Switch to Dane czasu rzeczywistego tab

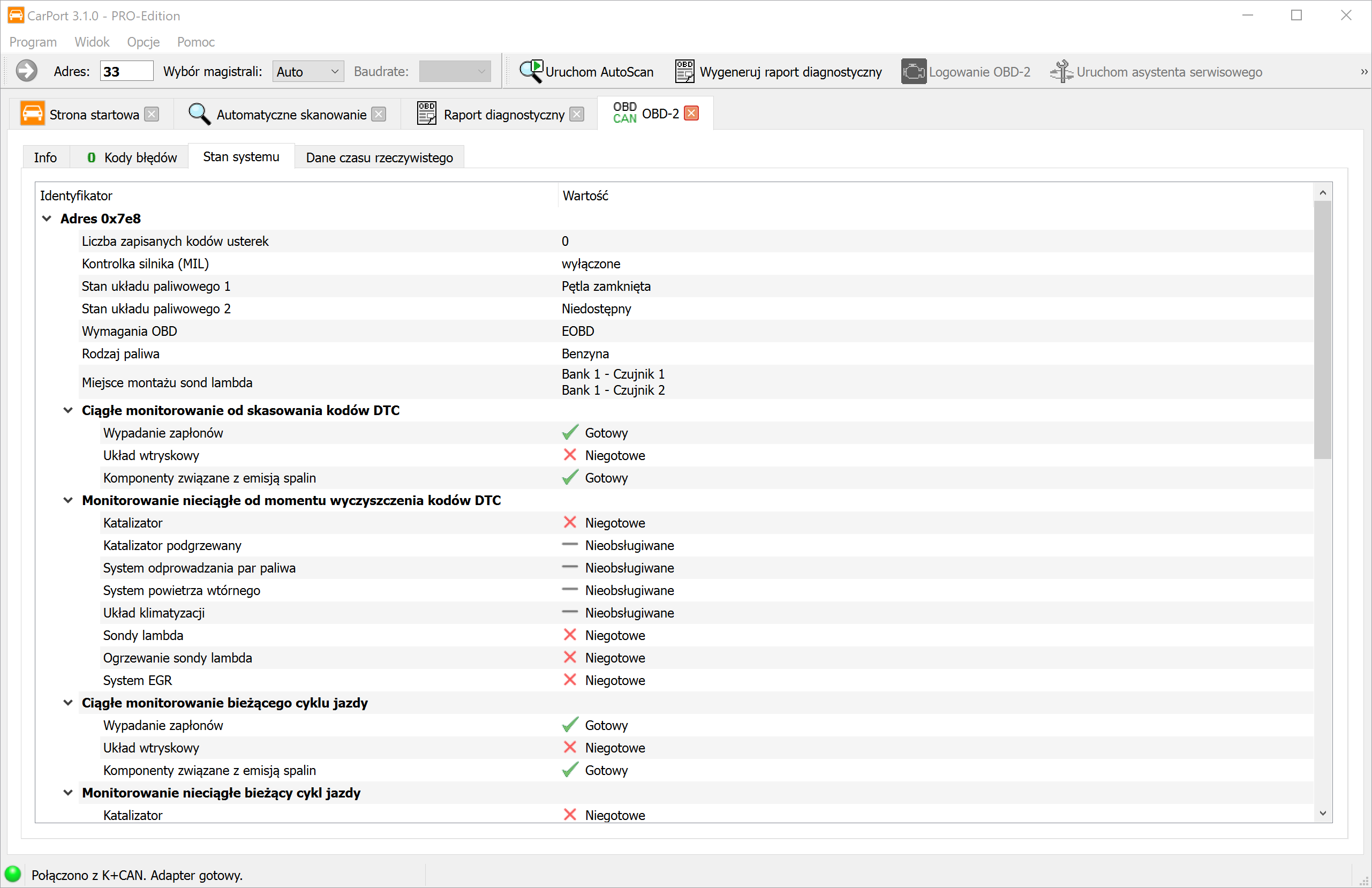(x=379, y=157)
